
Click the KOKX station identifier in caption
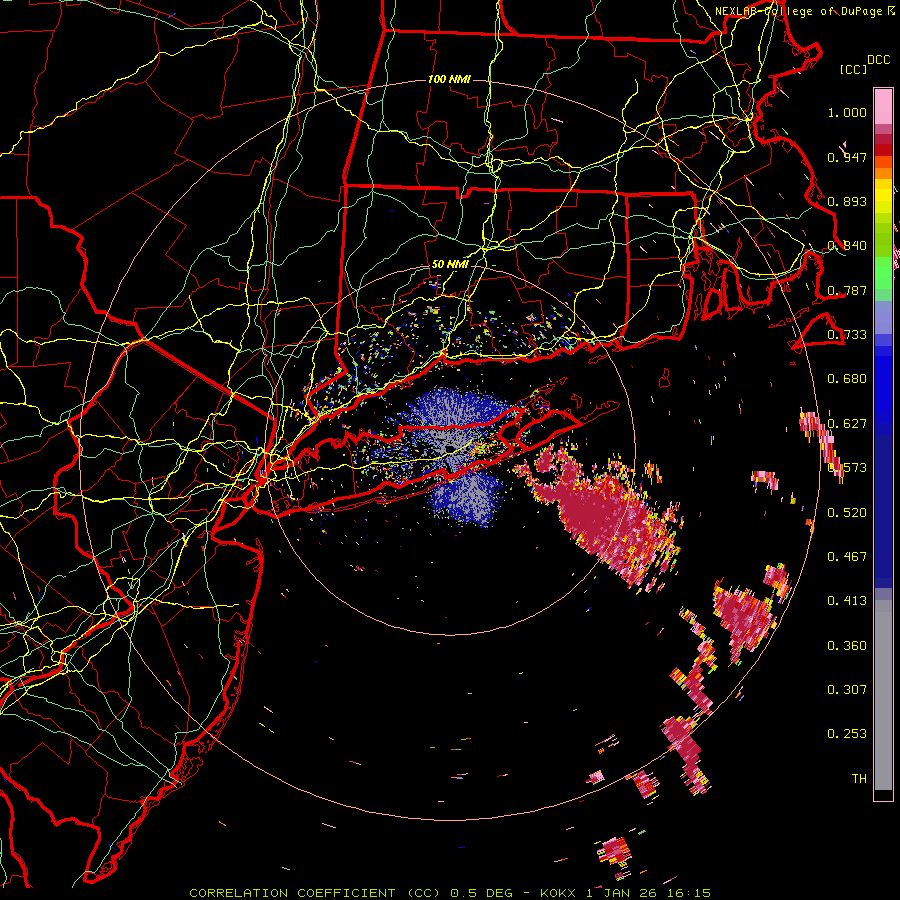(557, 893)
